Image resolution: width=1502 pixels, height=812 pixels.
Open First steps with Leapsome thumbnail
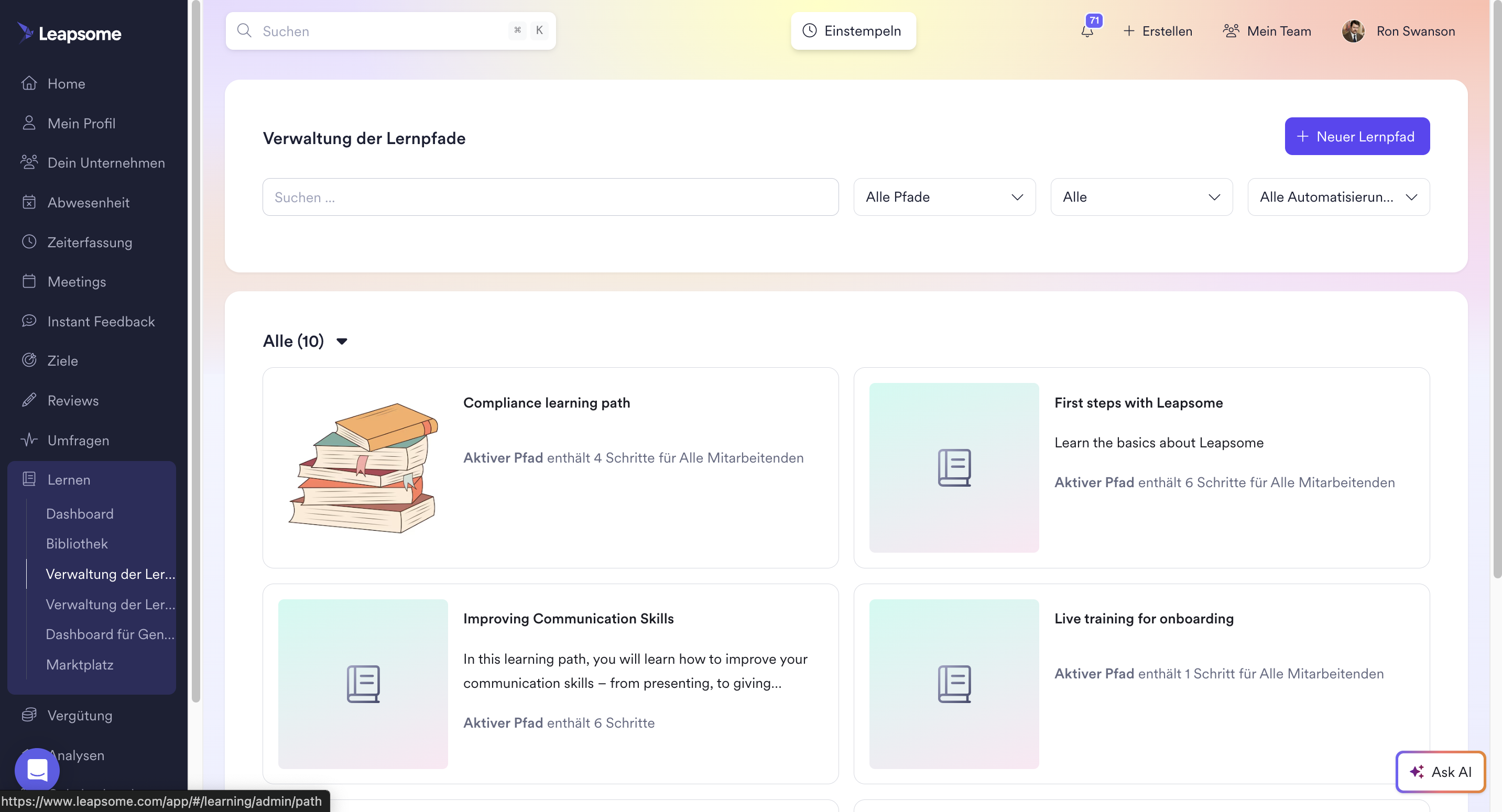click(x=954, y=467)
